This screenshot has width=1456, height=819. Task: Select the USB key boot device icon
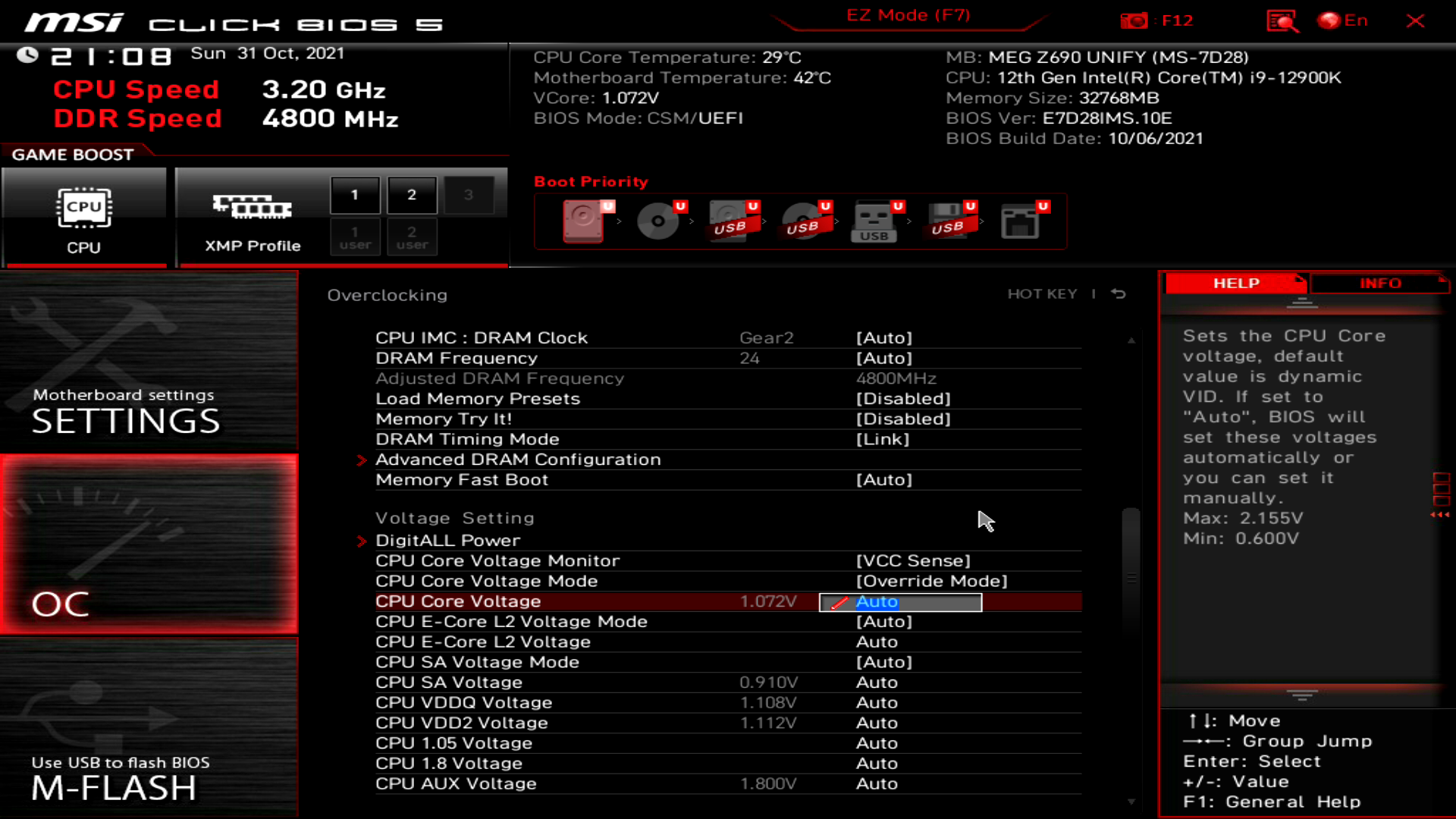click(x=878, y=221)
